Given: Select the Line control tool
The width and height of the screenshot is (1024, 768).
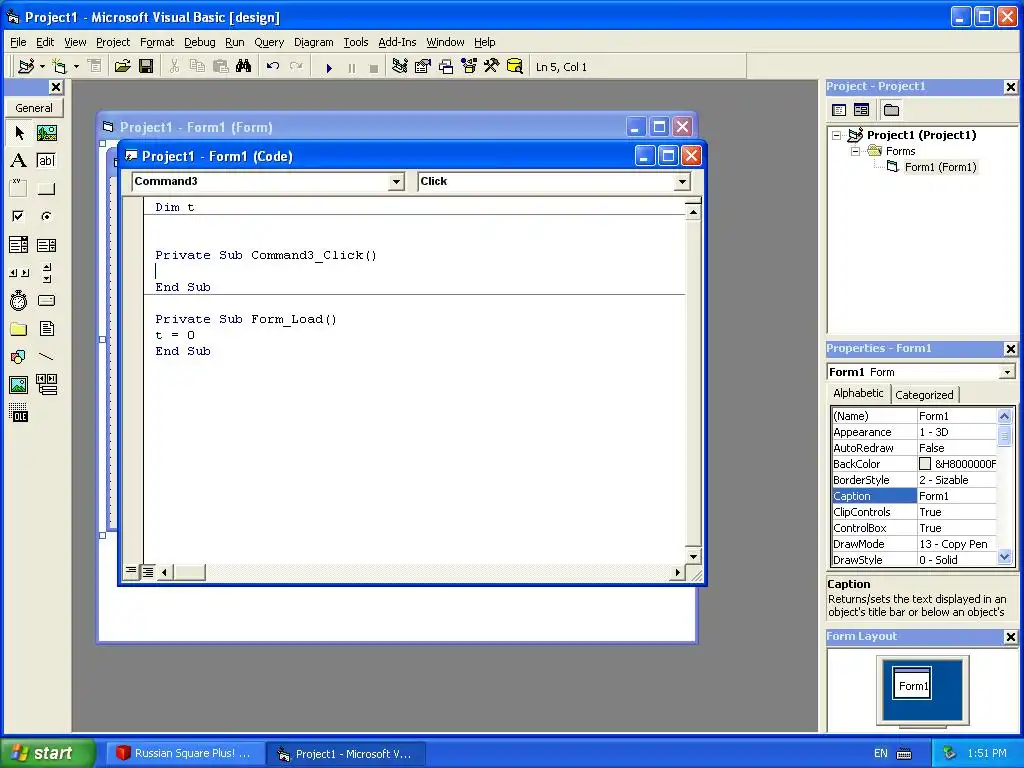Looking at the screenshot, I should [x=46, y=357].
